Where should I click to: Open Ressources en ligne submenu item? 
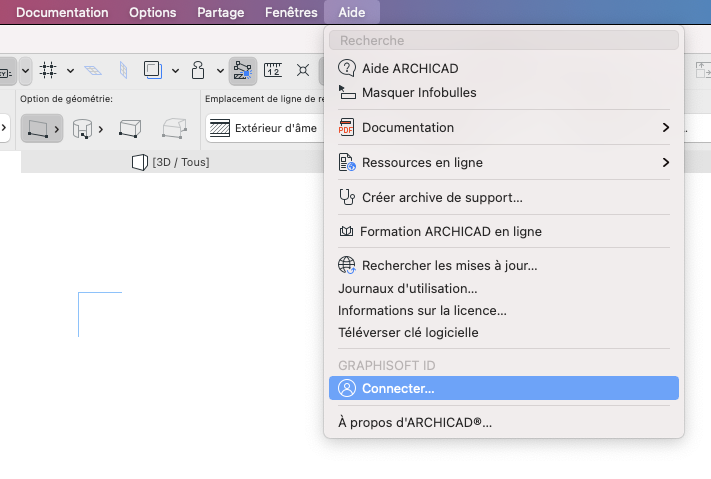(x=504, y=162)
